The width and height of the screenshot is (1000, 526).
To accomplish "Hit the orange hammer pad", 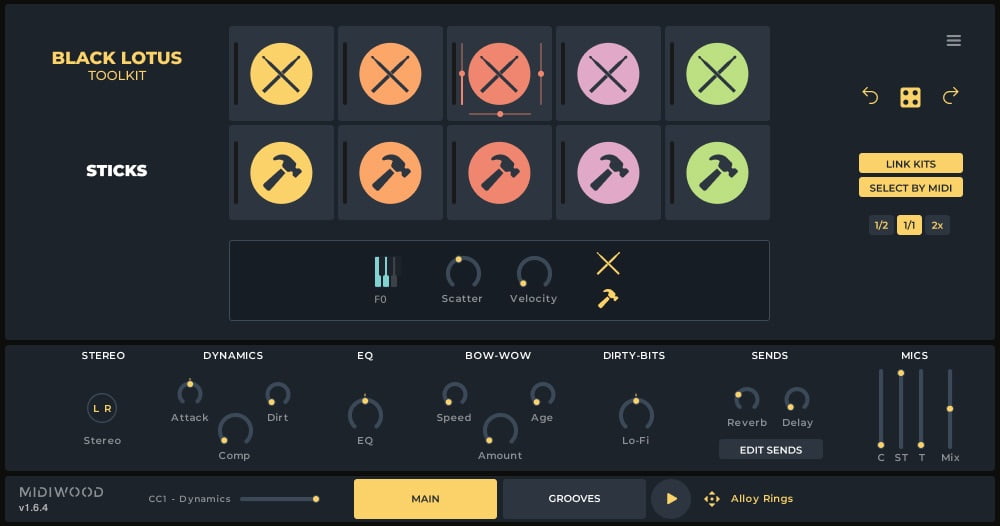I will coord(390,173).
